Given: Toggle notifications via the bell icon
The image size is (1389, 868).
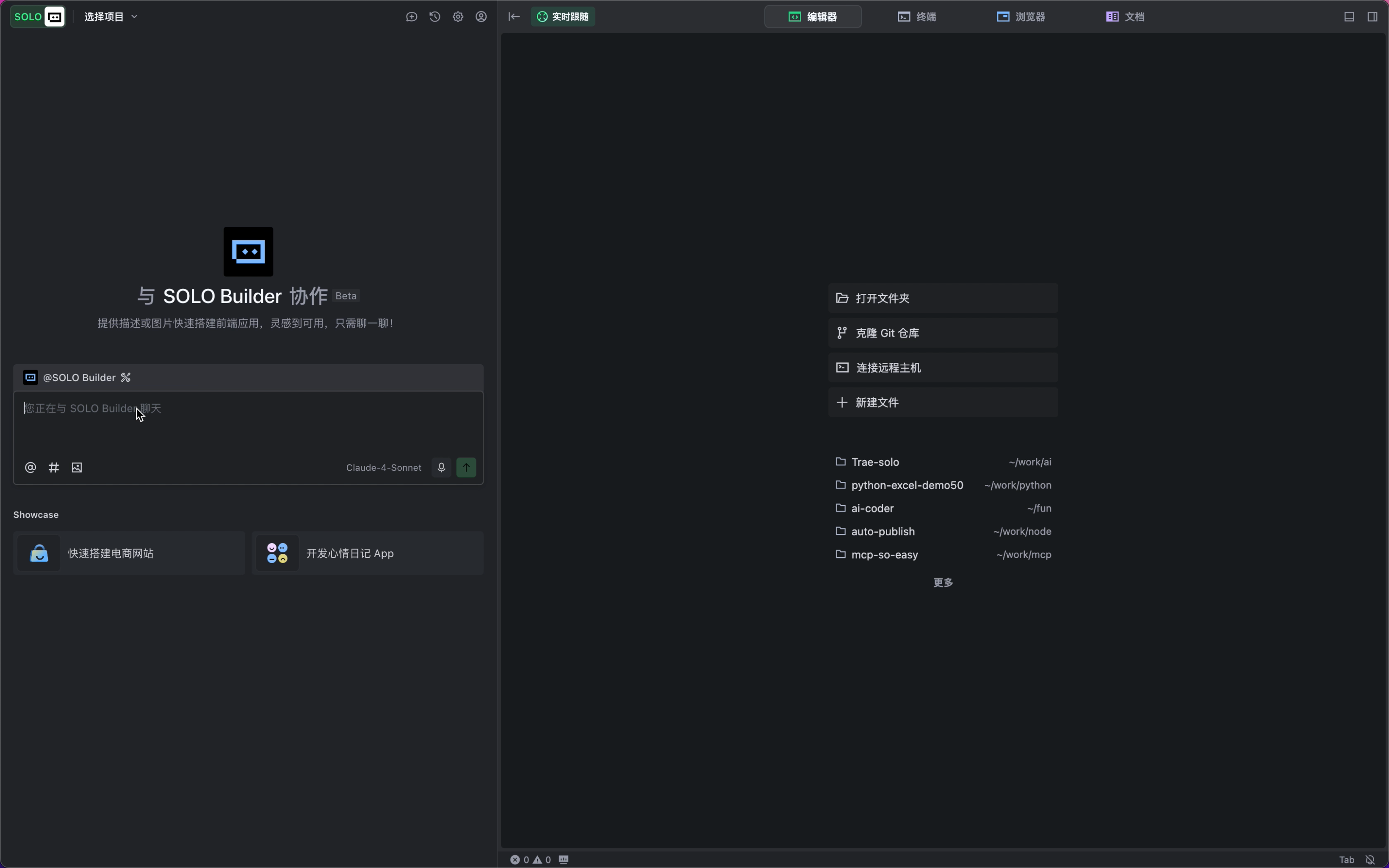Looking at the screenshot, I should pos(1370,860).
